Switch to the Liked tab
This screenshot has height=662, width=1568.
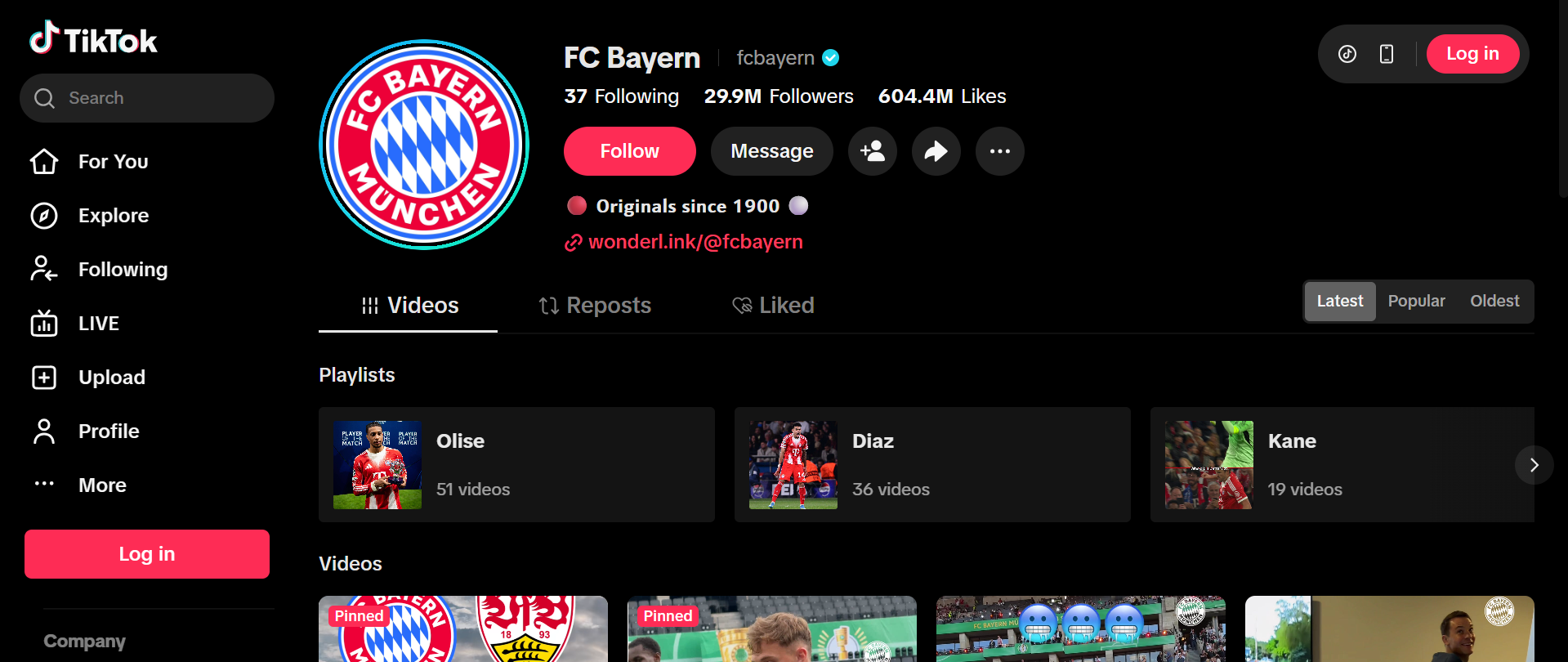click(x=773, y=306)
